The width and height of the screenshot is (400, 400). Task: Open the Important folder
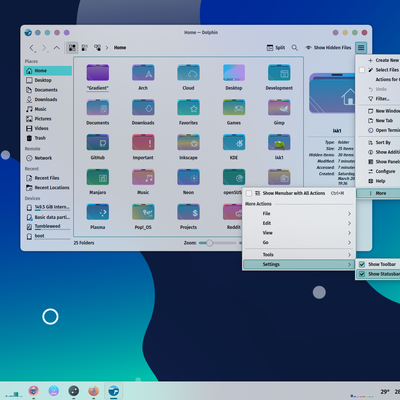click(x=143, y=147)
